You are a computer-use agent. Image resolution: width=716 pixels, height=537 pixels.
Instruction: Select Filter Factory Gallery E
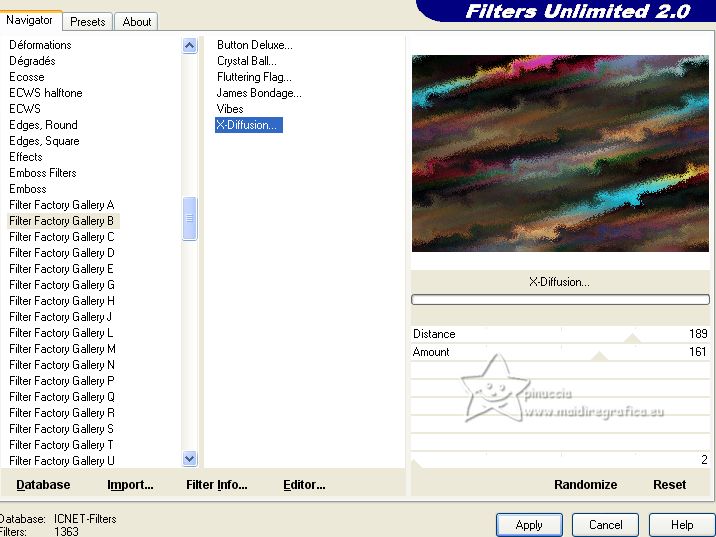click(62, 268)
